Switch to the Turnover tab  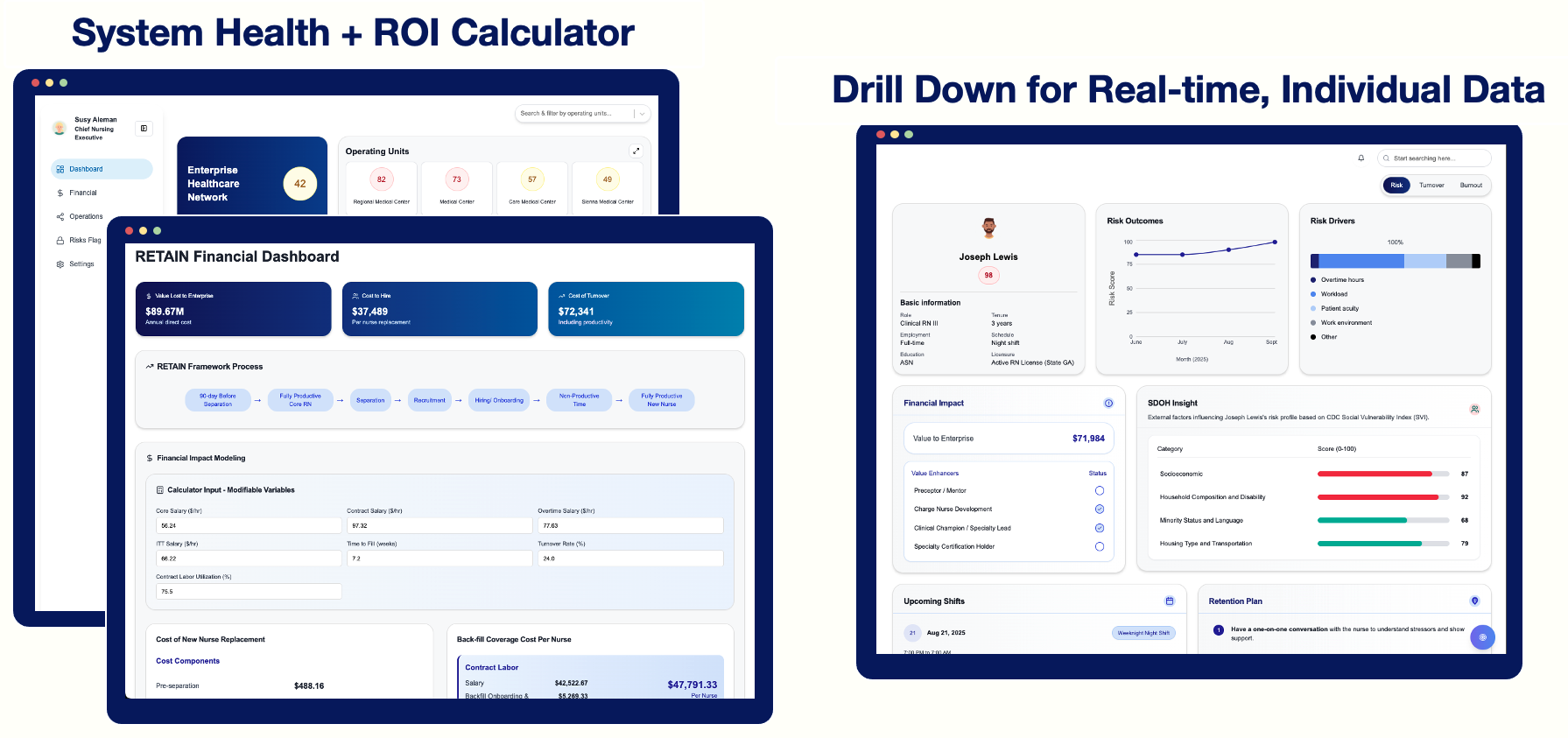tap(1431, 186)
